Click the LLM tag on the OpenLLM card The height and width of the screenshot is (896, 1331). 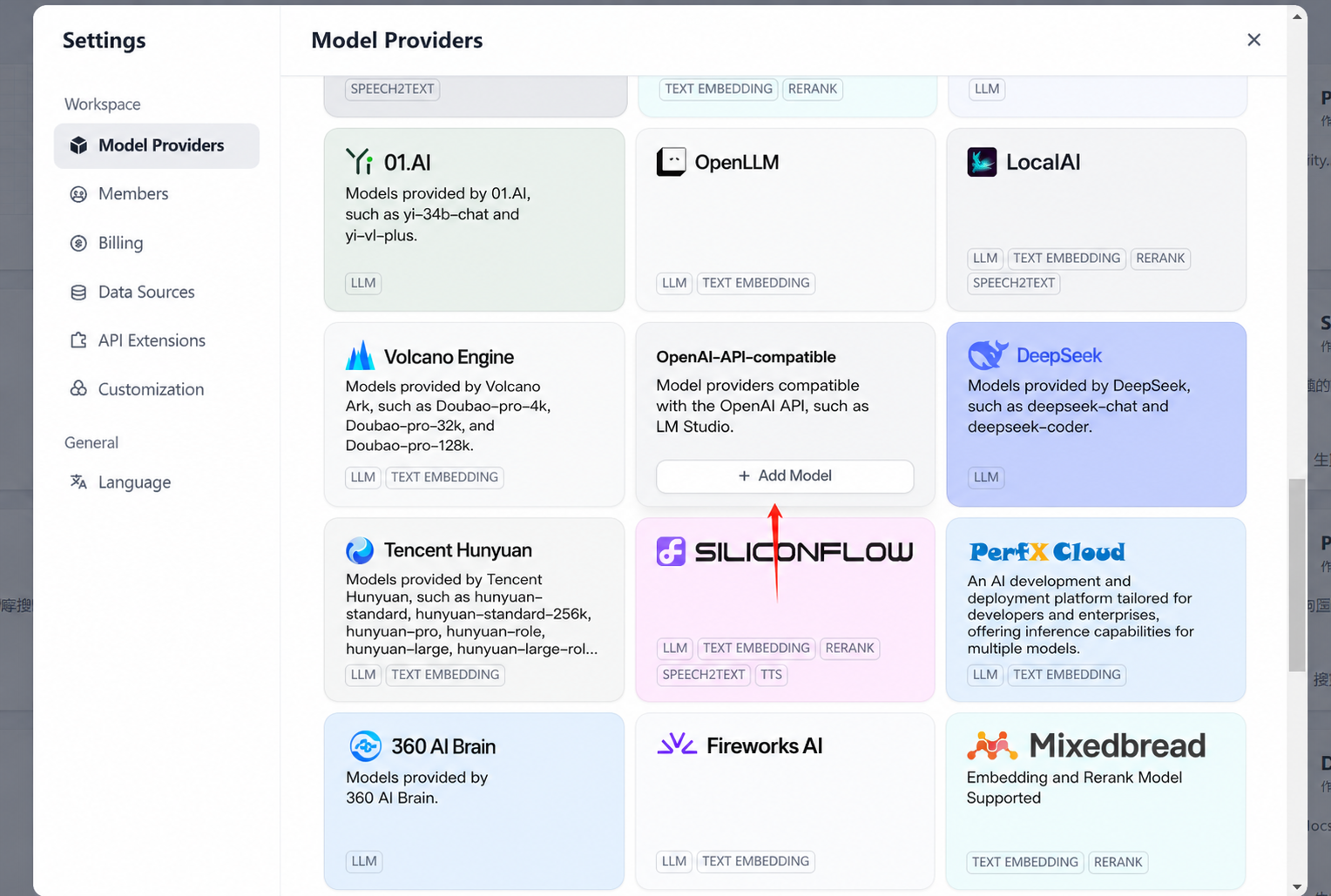[674, 283]
